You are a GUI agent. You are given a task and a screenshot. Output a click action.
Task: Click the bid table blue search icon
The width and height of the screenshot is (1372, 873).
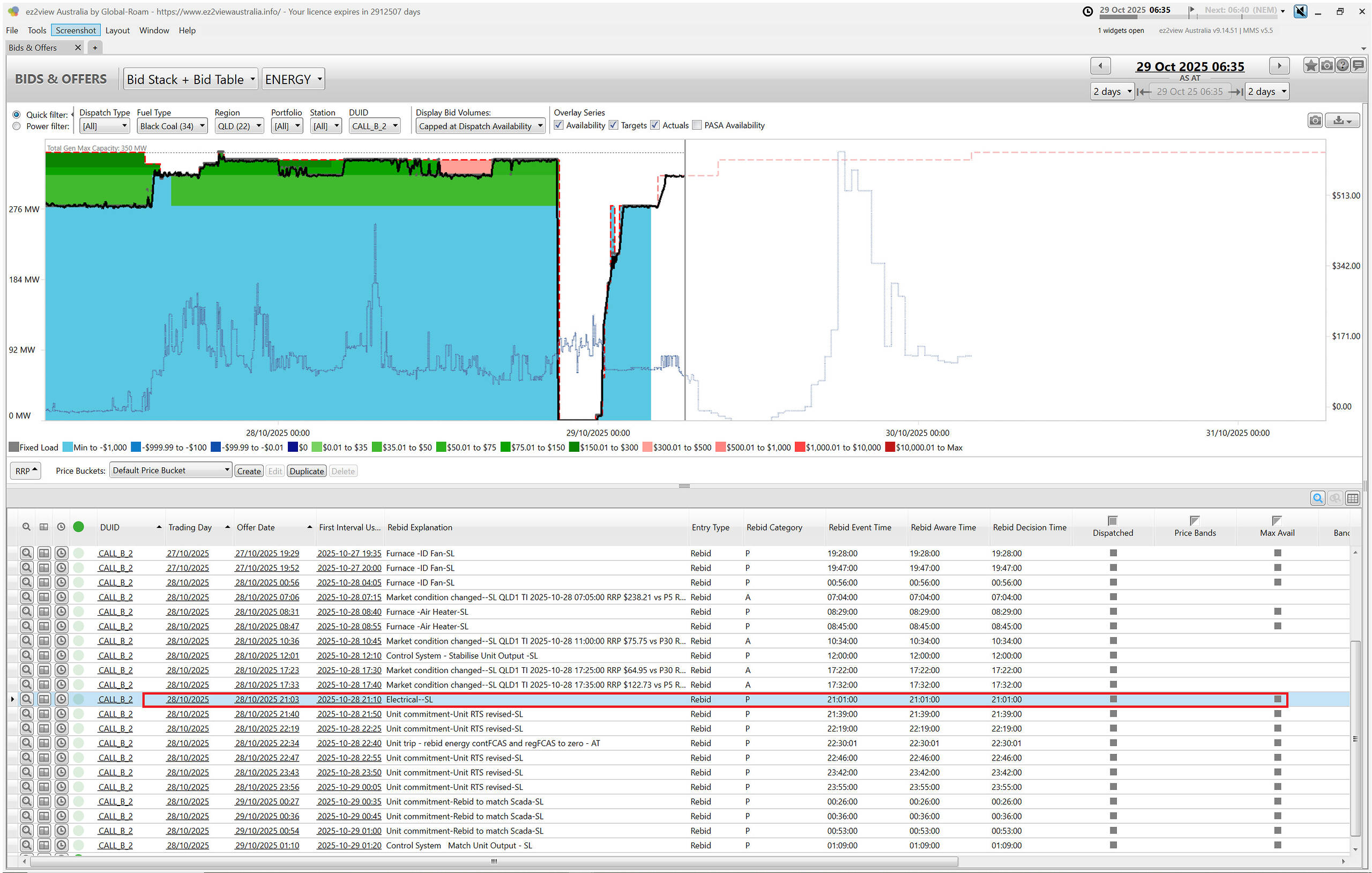click(x=1317, y=498)
